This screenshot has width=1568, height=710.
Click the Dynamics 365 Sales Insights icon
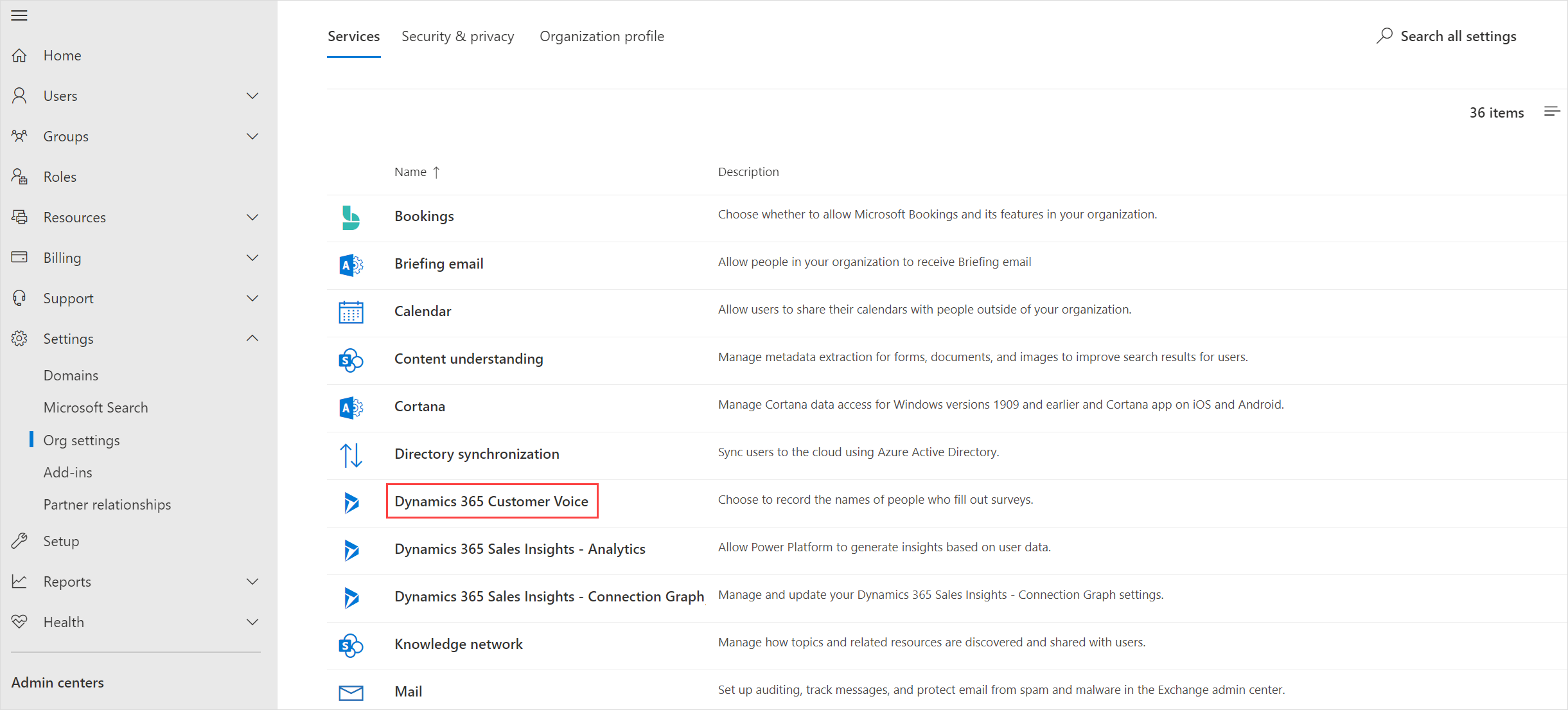point(351,550)
